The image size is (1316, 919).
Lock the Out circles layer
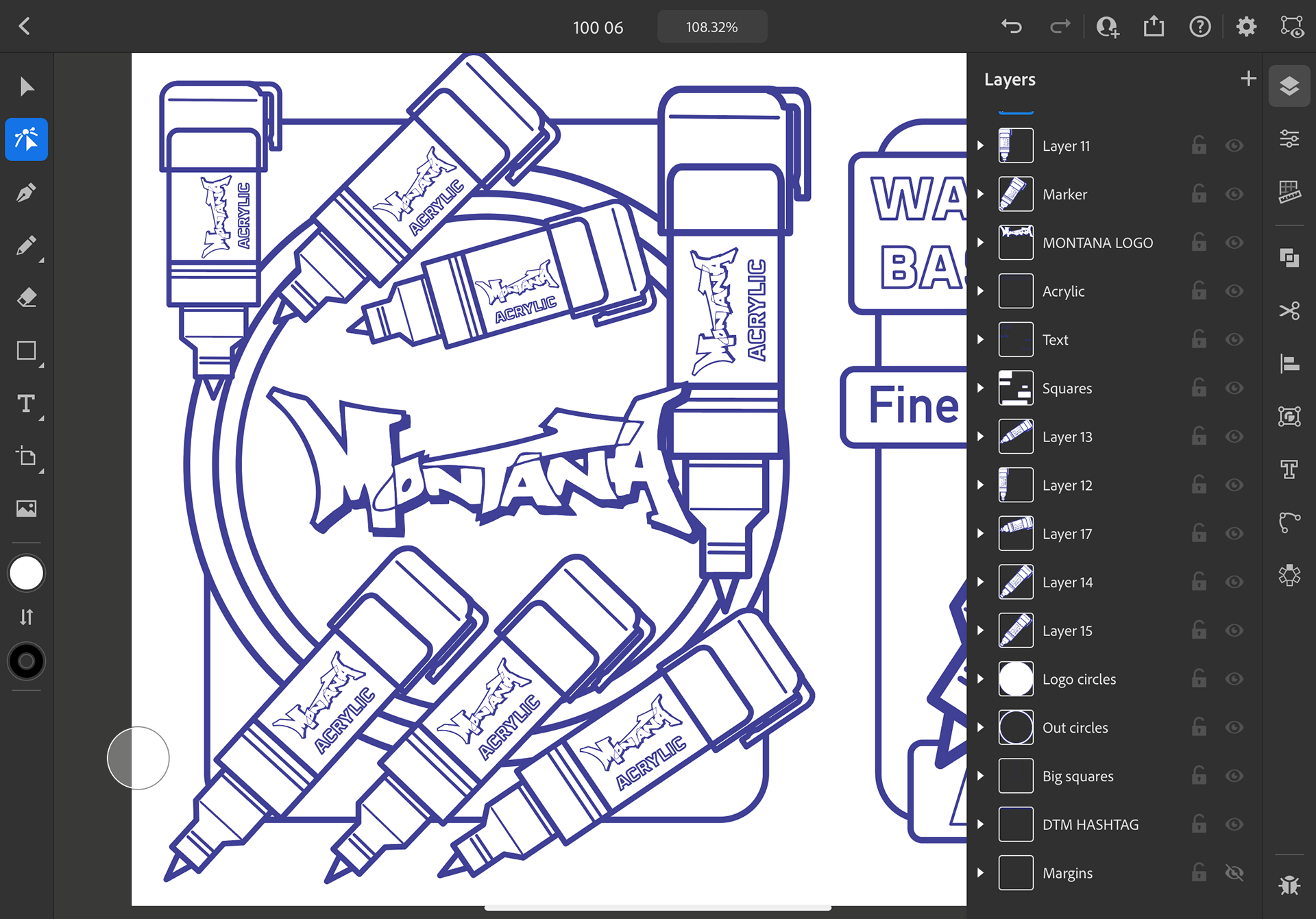point(1199,726)
